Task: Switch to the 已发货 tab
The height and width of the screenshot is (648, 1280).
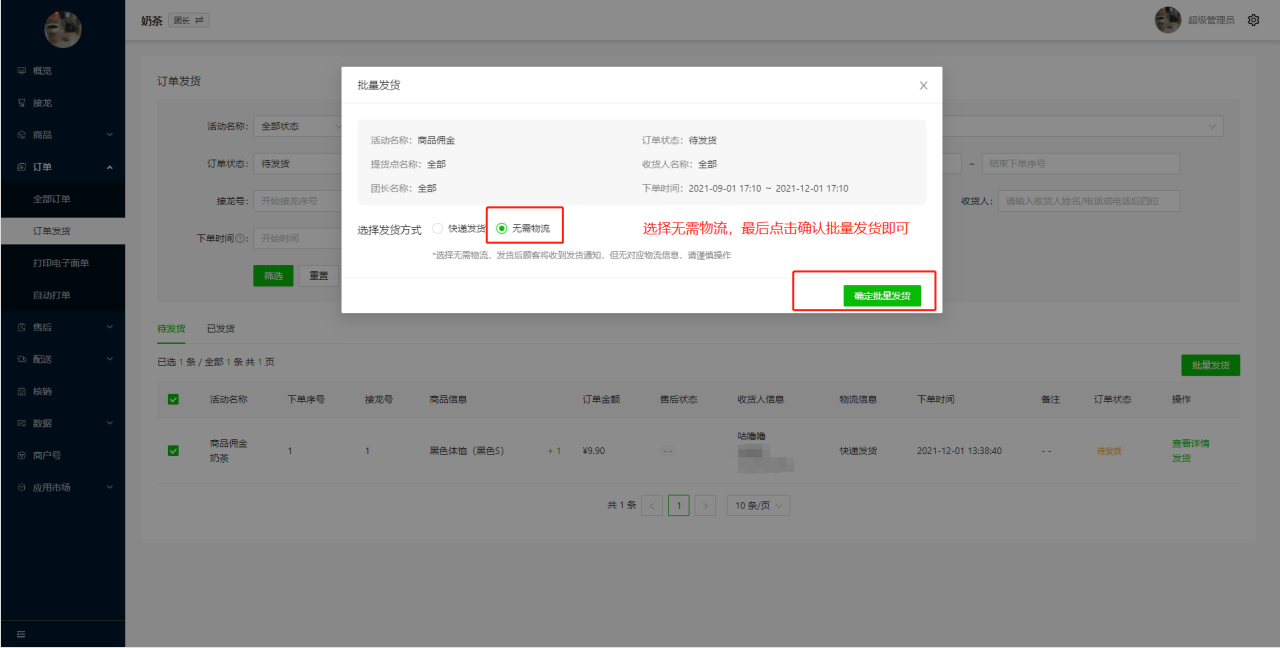Action: 220,329
